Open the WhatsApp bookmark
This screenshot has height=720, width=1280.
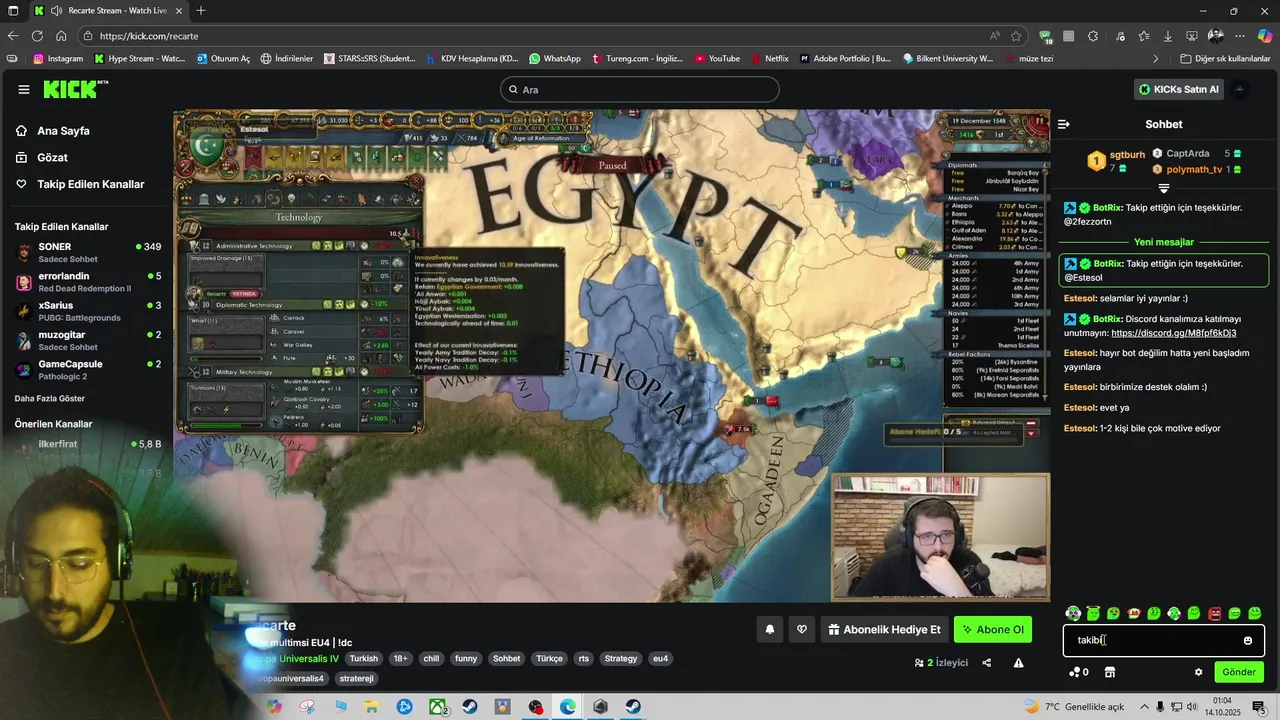click(x=555, y=59)
